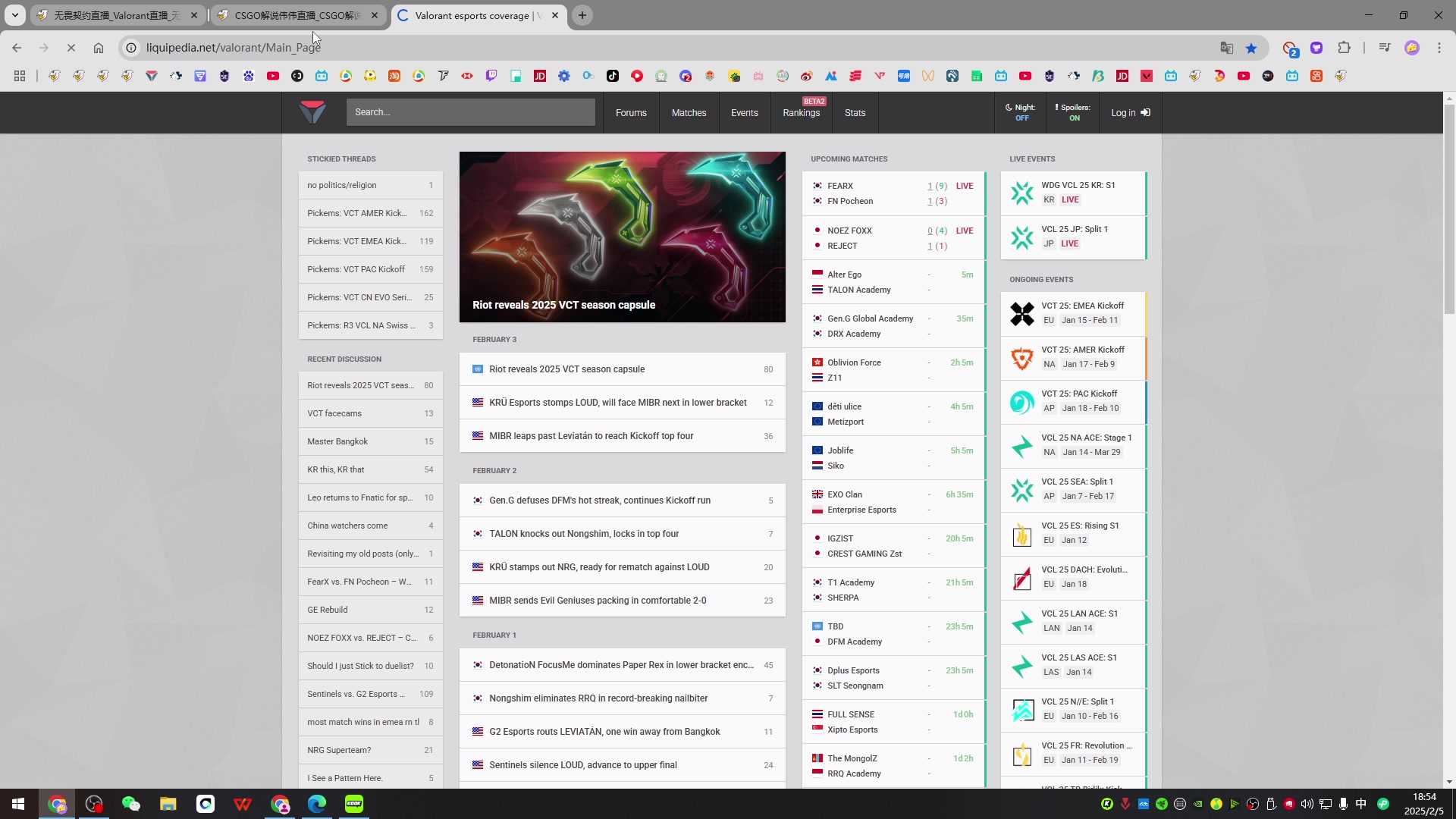Open Chrome profile avatar
Viewport: 1456px width, 819px height.
pyautogui.click(x=1412, y=48)
